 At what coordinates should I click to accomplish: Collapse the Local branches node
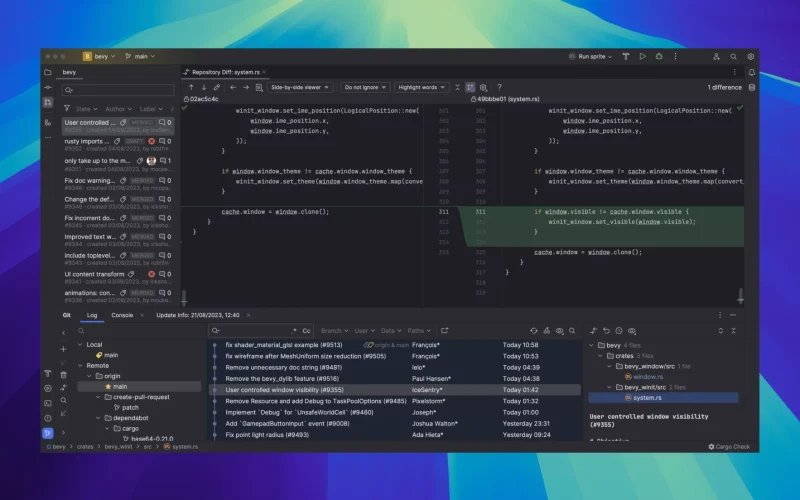point(80,344)
